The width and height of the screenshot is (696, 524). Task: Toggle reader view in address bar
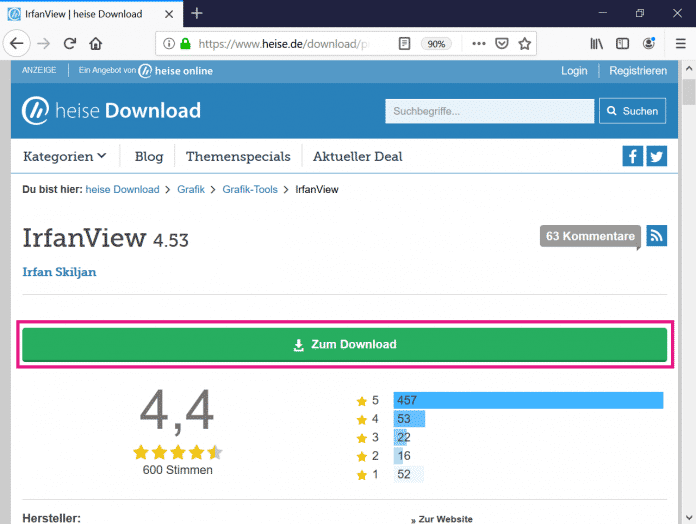click(x=404, y=44)
